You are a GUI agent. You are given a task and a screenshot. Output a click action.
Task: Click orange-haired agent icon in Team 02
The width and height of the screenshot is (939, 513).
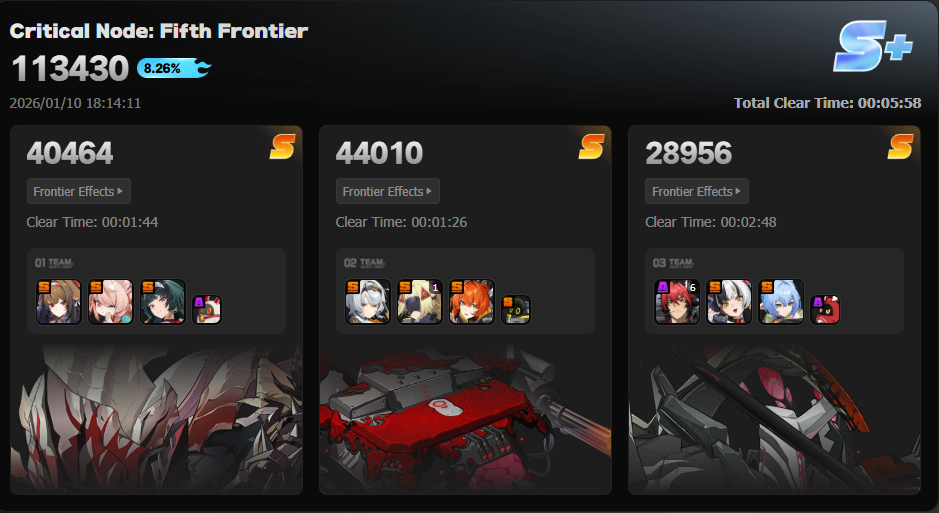pos(472,302)
